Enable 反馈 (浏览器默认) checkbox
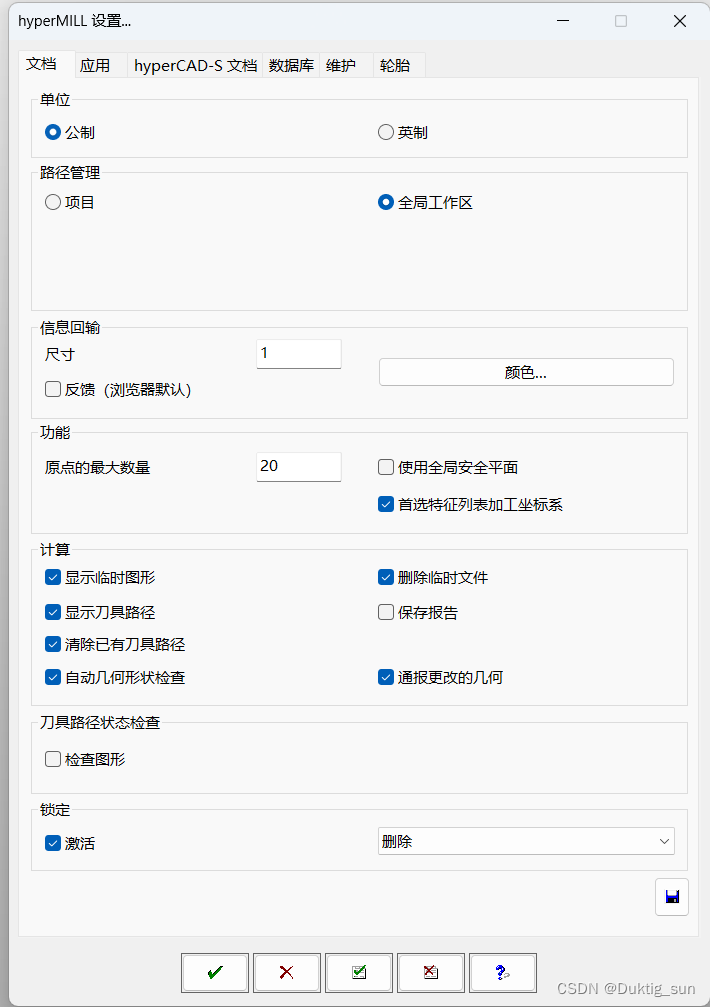The height and width of the screenshot is (1007, 710). [52, 389]
